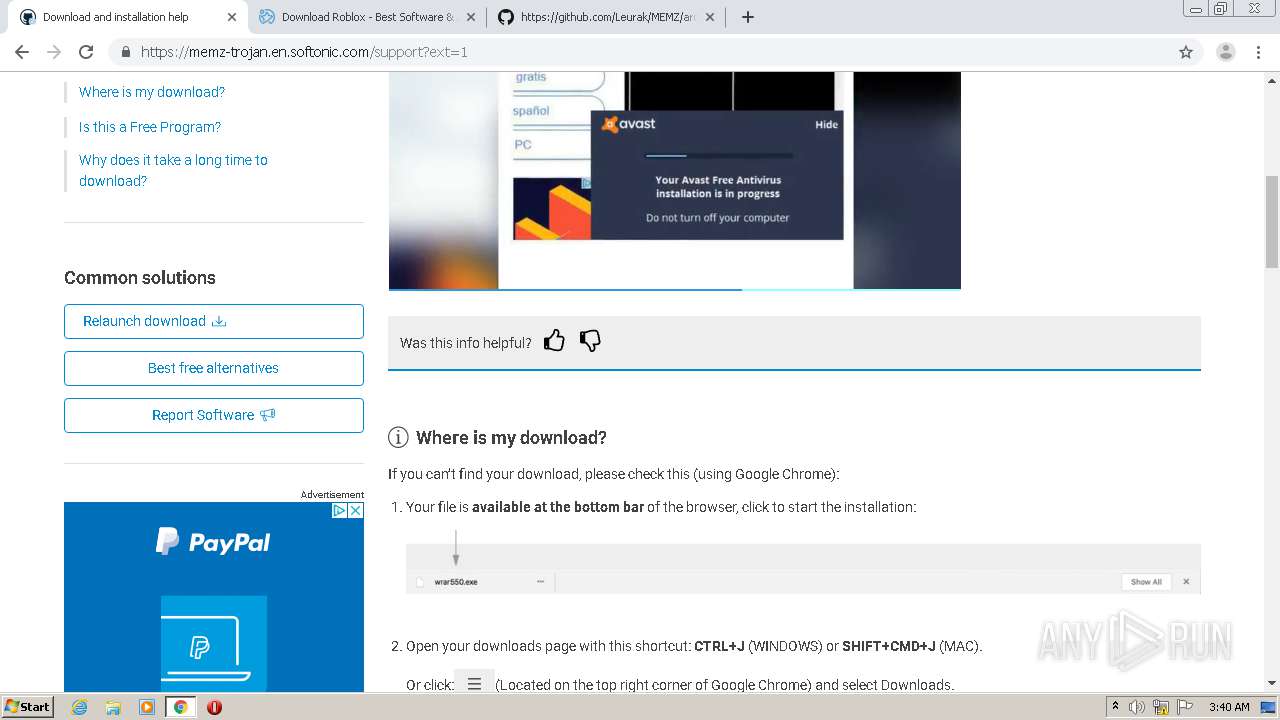Open the Action Center flag icon
Viewport: 1280px width, 720px height.
click(1187, 707)
